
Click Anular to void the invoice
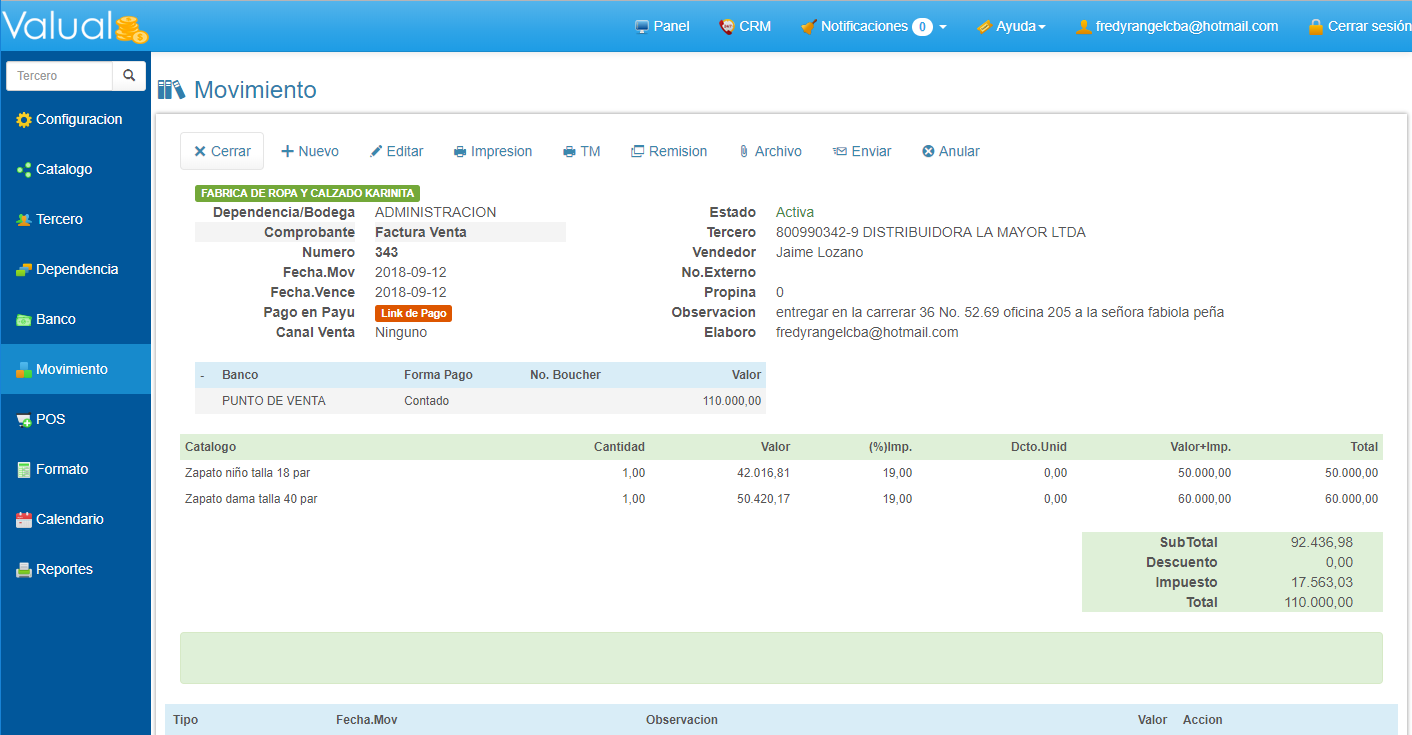(x=950, y=151)
